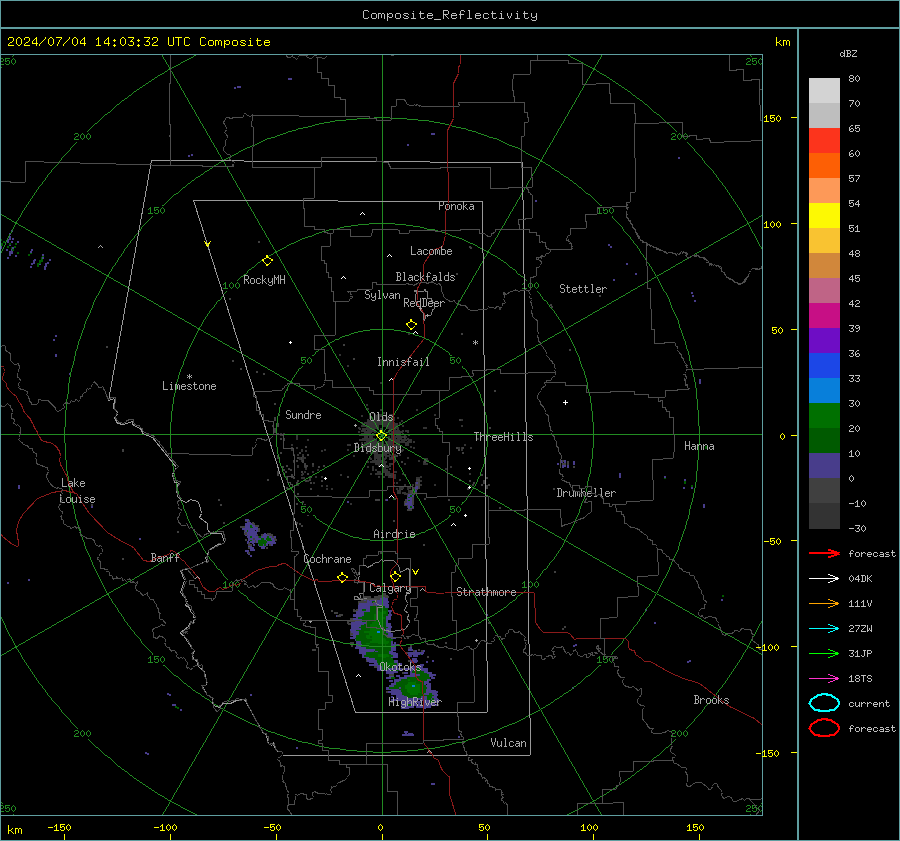Pick the dark orange 57-60 dBZ swatch

pyautogui.click(x=824, y=166)
